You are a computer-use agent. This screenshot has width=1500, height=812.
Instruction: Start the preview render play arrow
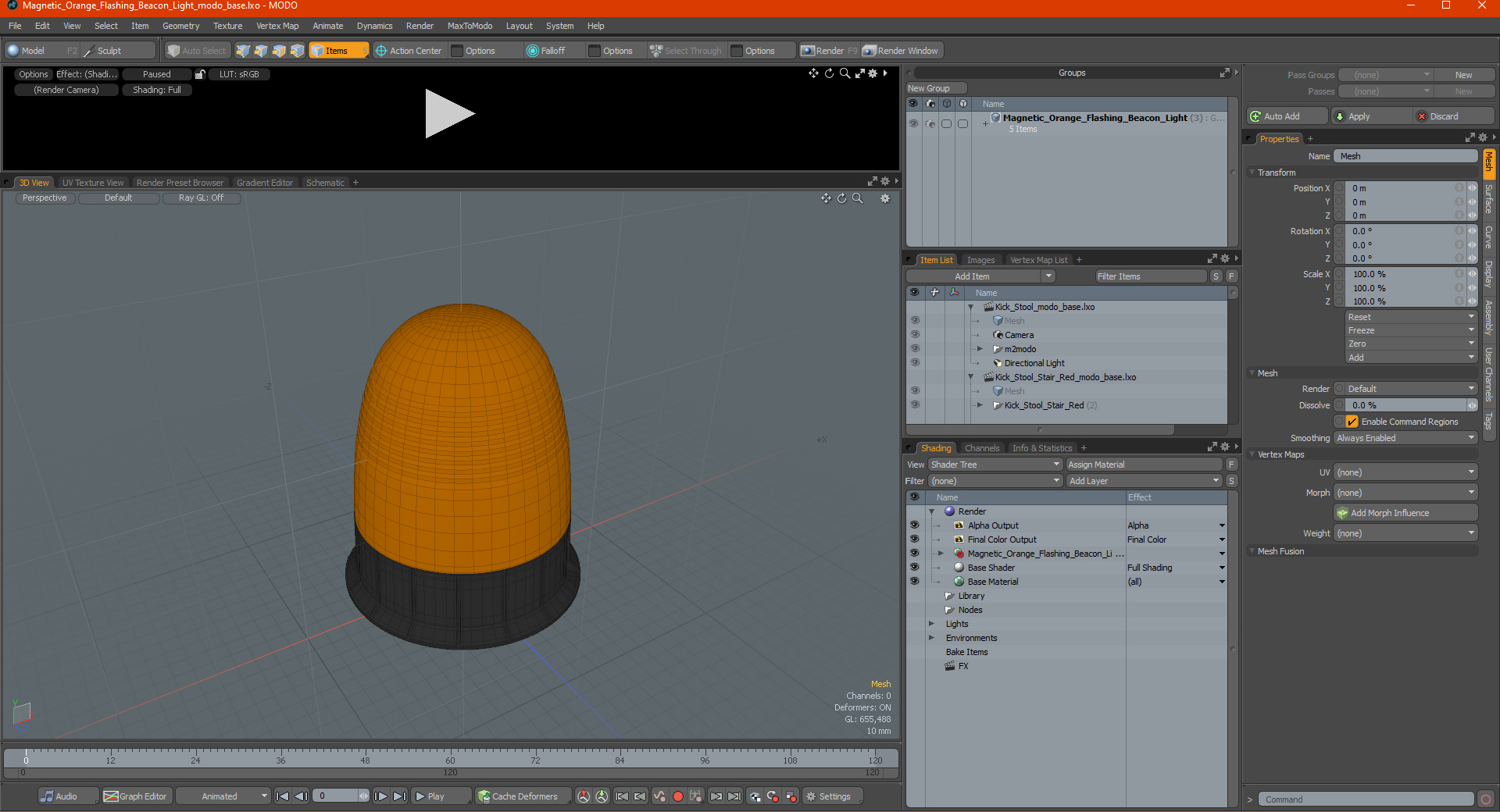pos(449,114)
